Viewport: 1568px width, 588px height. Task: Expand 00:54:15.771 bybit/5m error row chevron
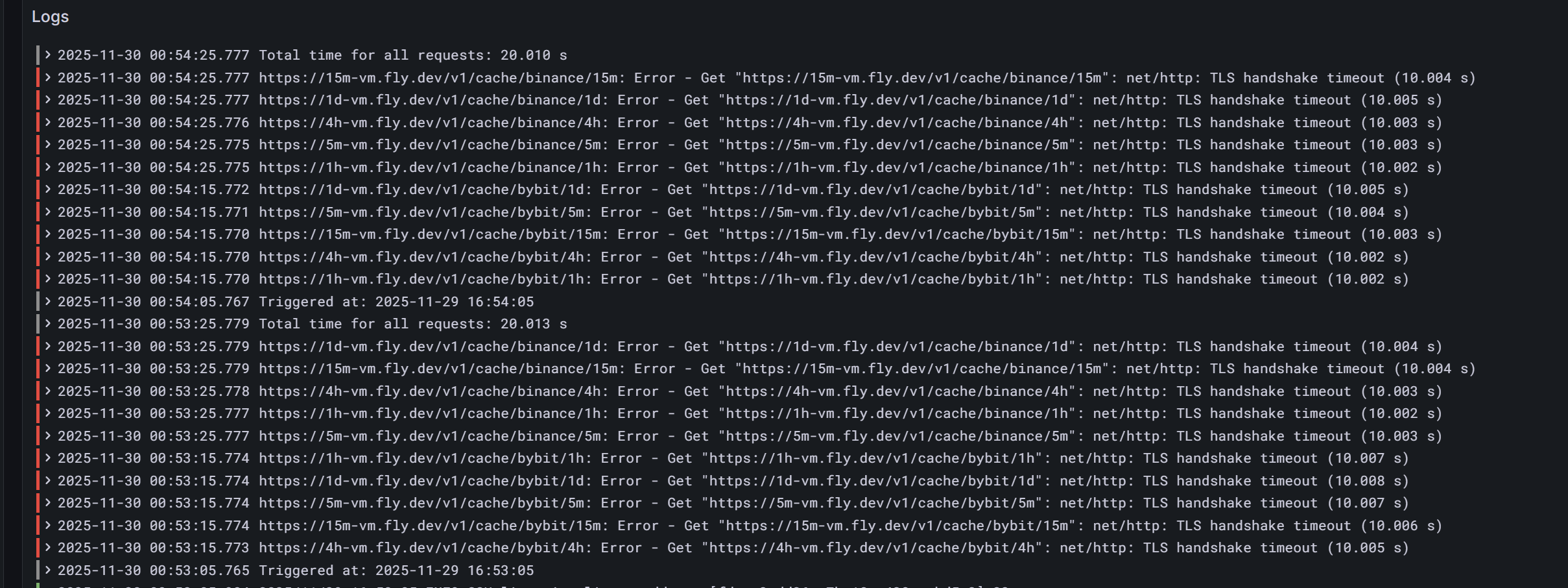pyautogui.click(x=47, y=212)
